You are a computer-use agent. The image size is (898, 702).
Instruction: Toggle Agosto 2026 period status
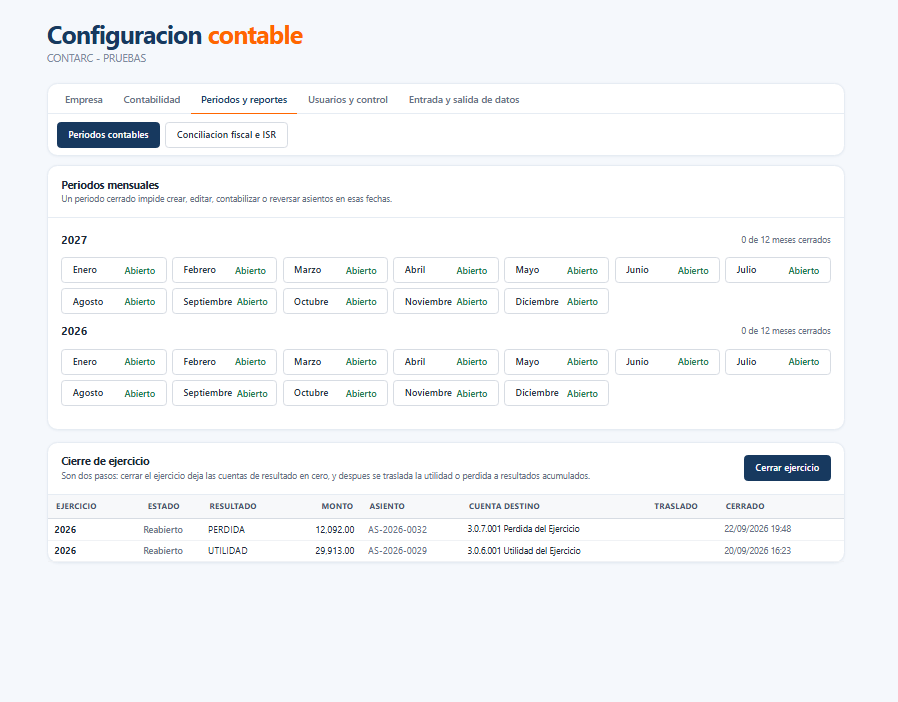click(114, 393)
